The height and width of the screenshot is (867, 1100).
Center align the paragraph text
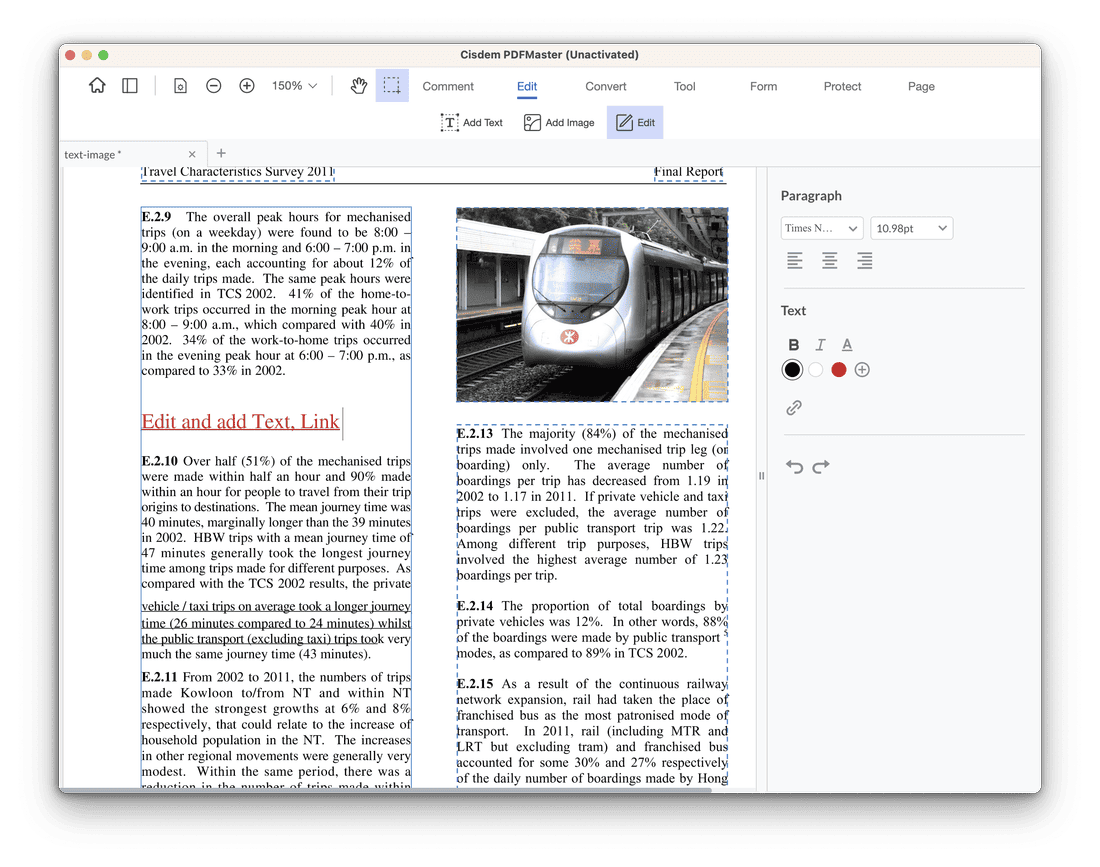[x=829, y=261]
